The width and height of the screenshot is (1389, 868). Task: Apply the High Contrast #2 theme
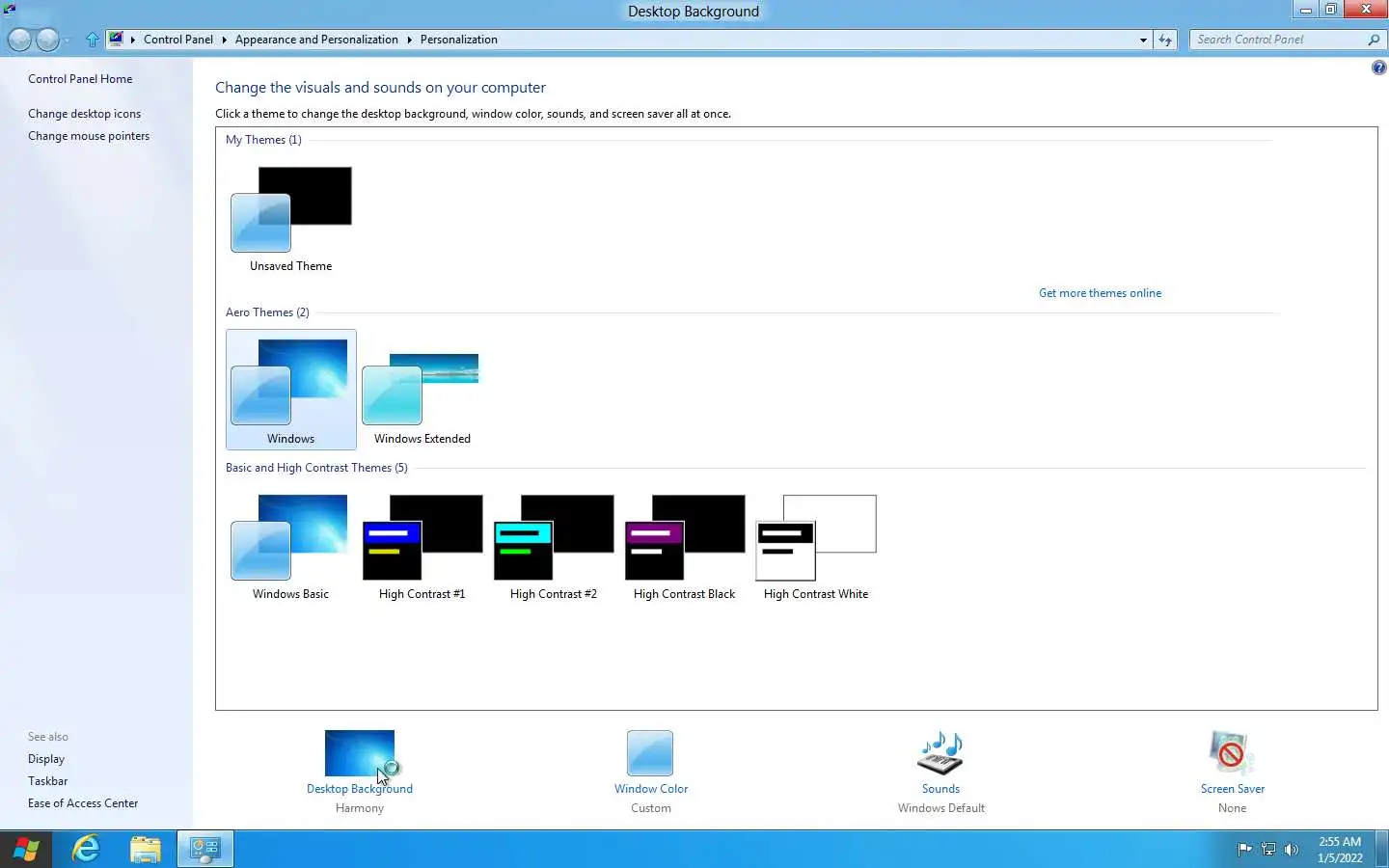pos(553,547)
